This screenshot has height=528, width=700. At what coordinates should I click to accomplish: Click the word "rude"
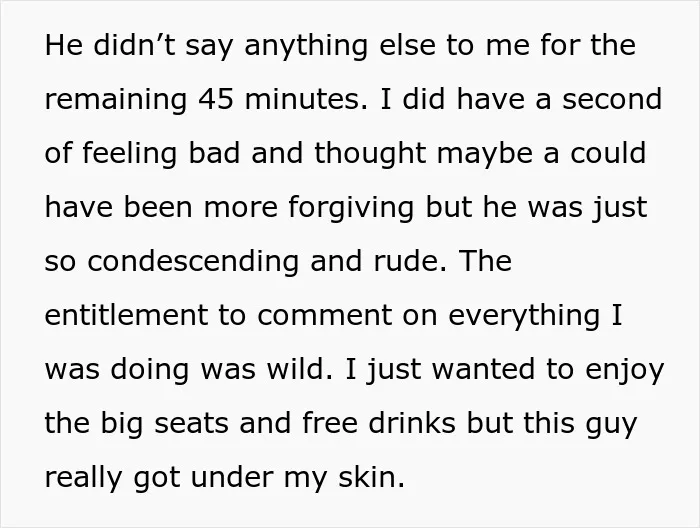[x=406, y=261]
